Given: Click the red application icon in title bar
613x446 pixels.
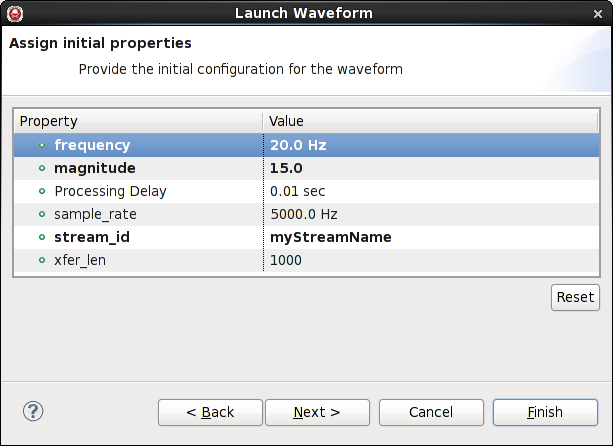Looking at the screenshot, I should (15, 14).
